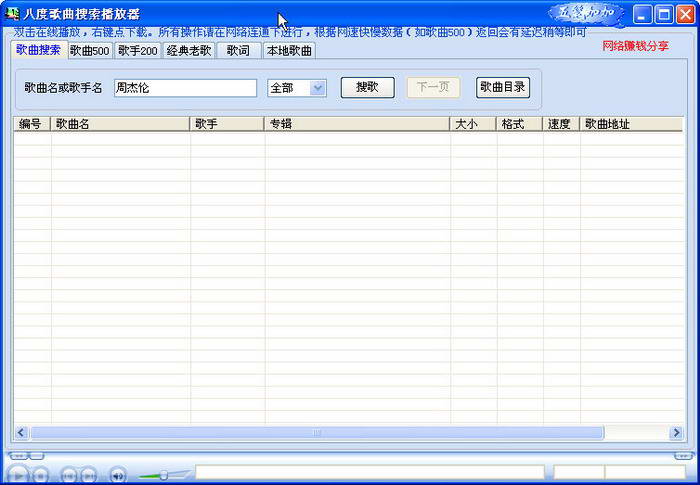Screen dimensions: 700x485
Task: Click the horizontal scrollbar right arrow
Action: point(676,432)
